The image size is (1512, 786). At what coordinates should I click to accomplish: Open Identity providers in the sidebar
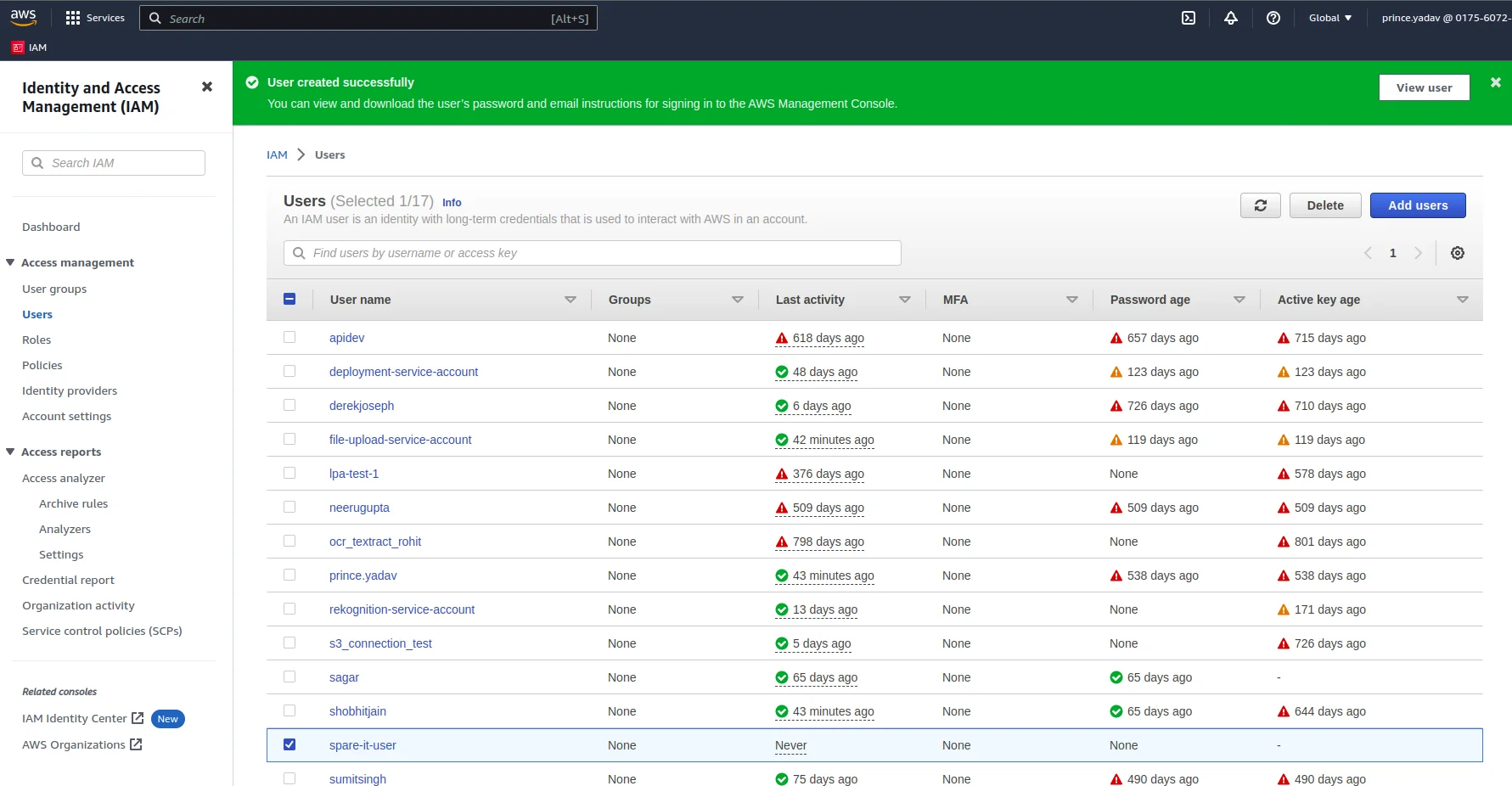click(x=70, y=390)
